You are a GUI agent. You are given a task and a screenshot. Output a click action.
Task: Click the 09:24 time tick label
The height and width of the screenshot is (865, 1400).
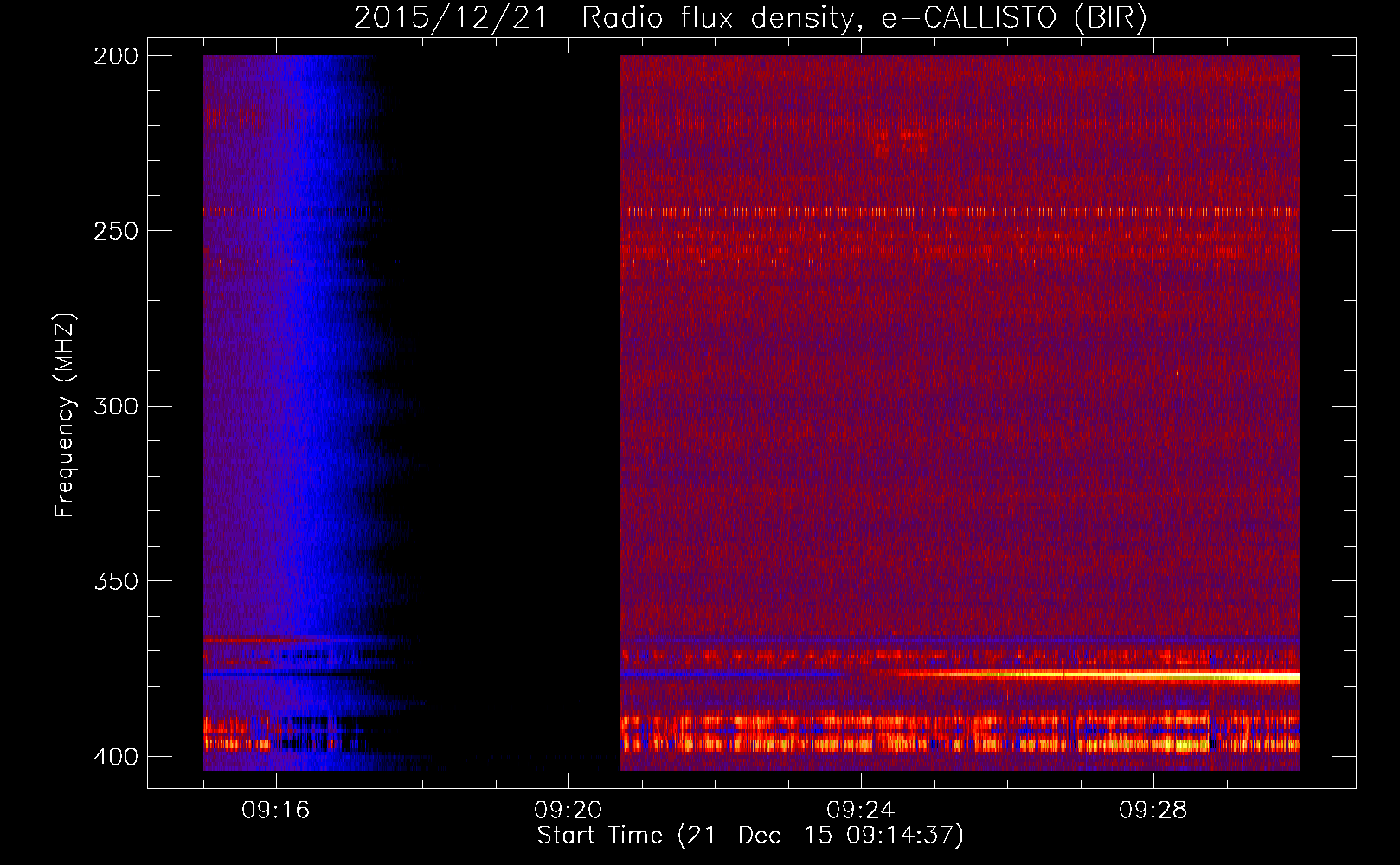tap(861, 811)
